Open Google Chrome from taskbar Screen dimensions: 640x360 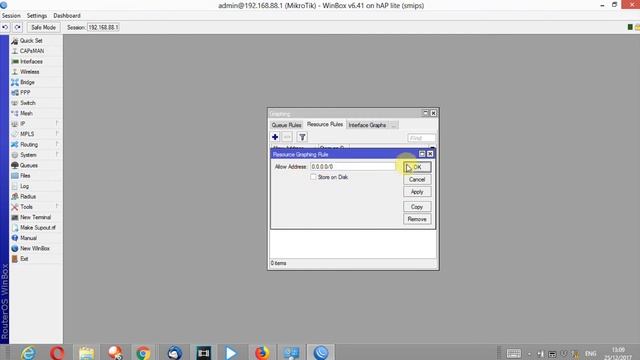coord(143,353)
